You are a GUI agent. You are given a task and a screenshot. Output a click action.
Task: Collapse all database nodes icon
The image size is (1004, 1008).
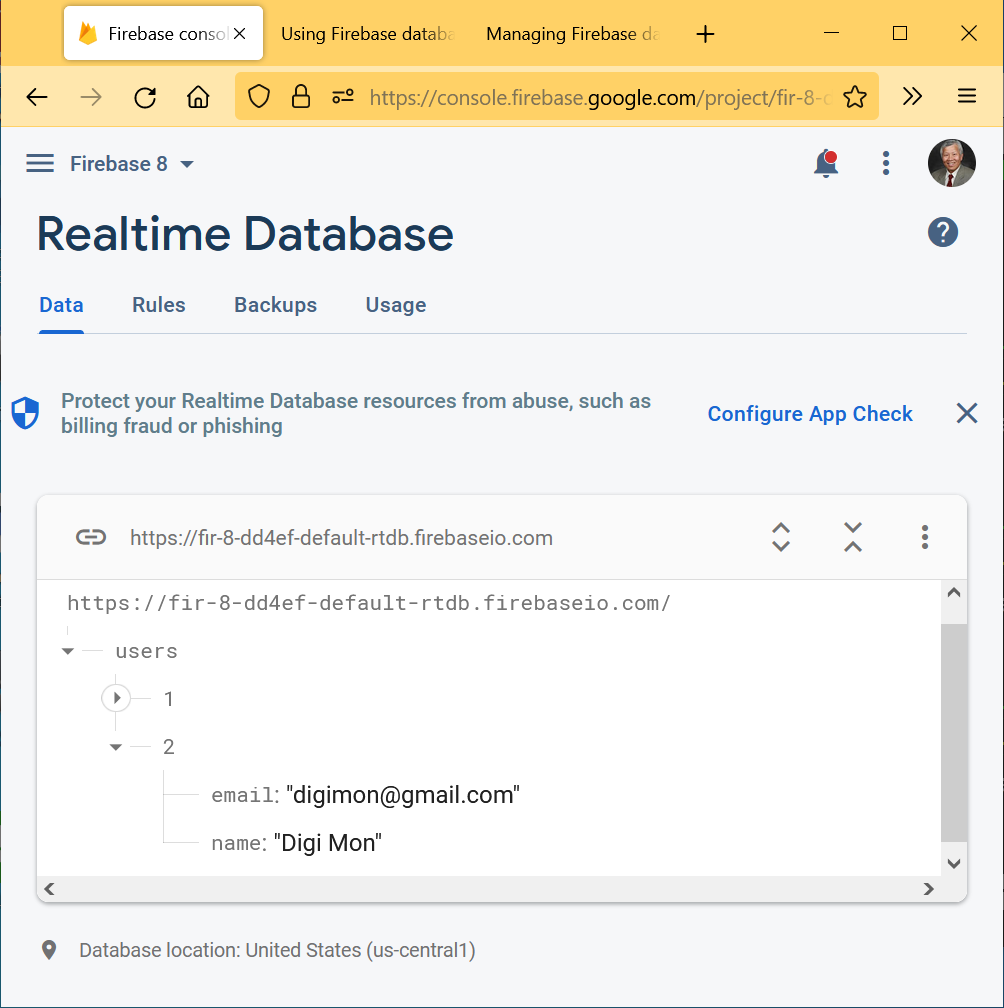pyautogui.click(x=852, y=537)
